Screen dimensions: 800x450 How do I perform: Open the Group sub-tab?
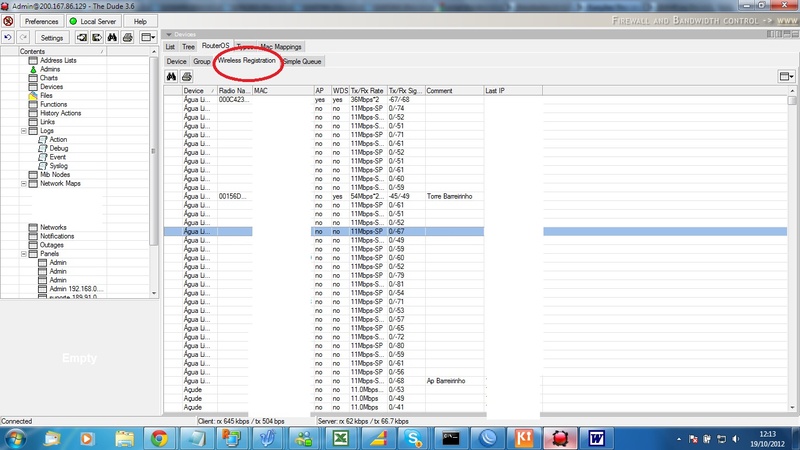(202, 61)
